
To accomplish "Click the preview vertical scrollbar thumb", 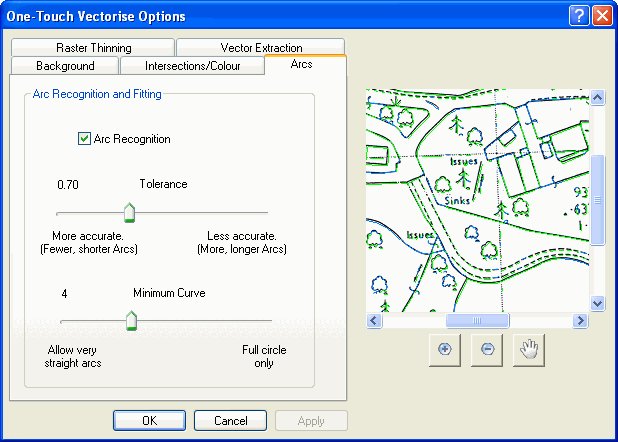I will [598, 200].
